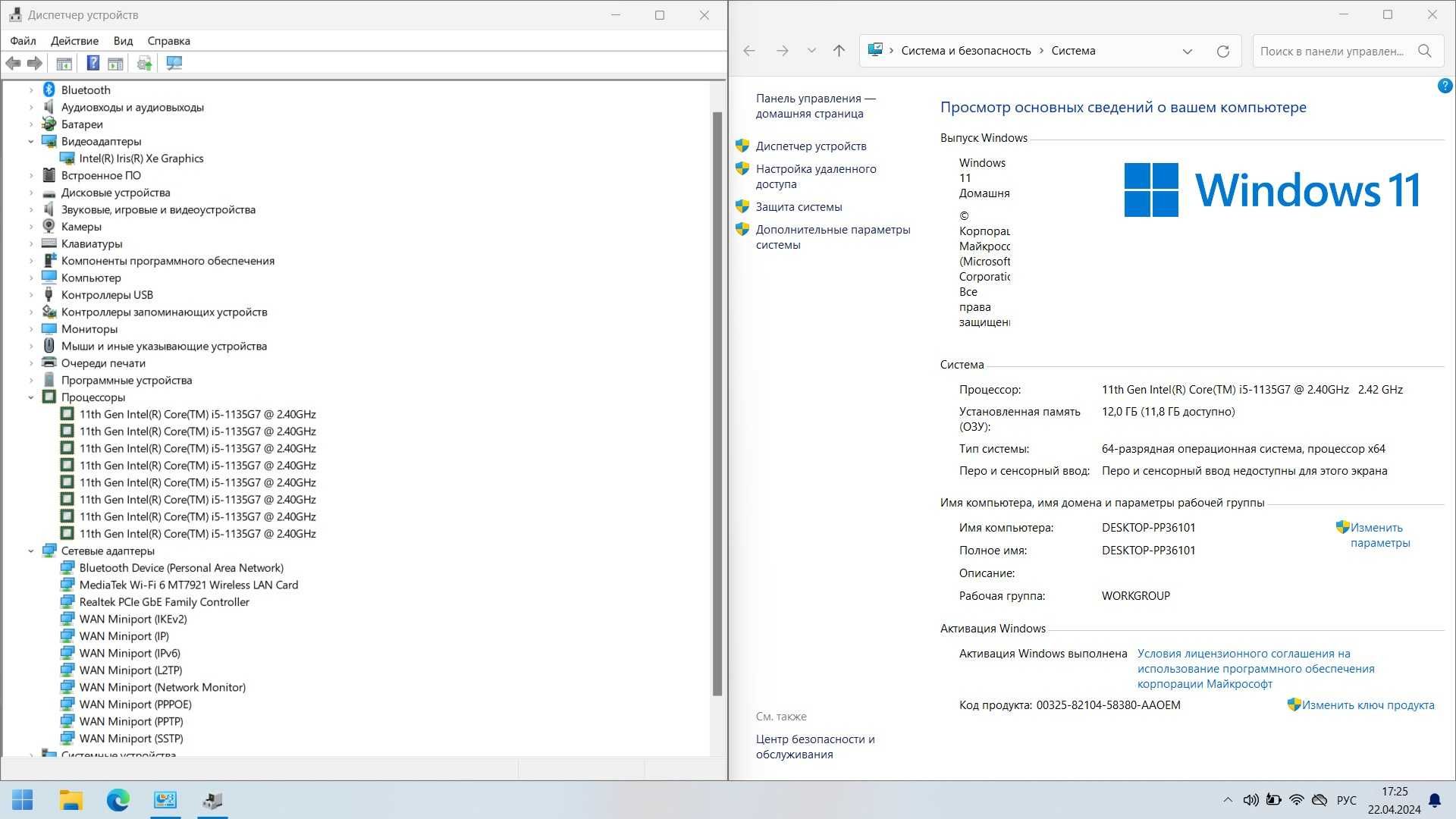The width and height of the screenshot is (1456, 819).
Task: Open the Файл menu
Action: (x=24, y=41)
